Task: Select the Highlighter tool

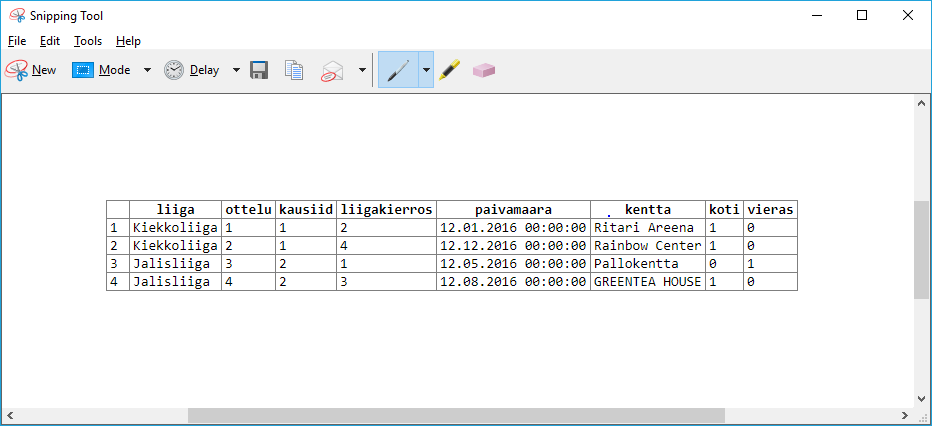Action: point(450,70)
